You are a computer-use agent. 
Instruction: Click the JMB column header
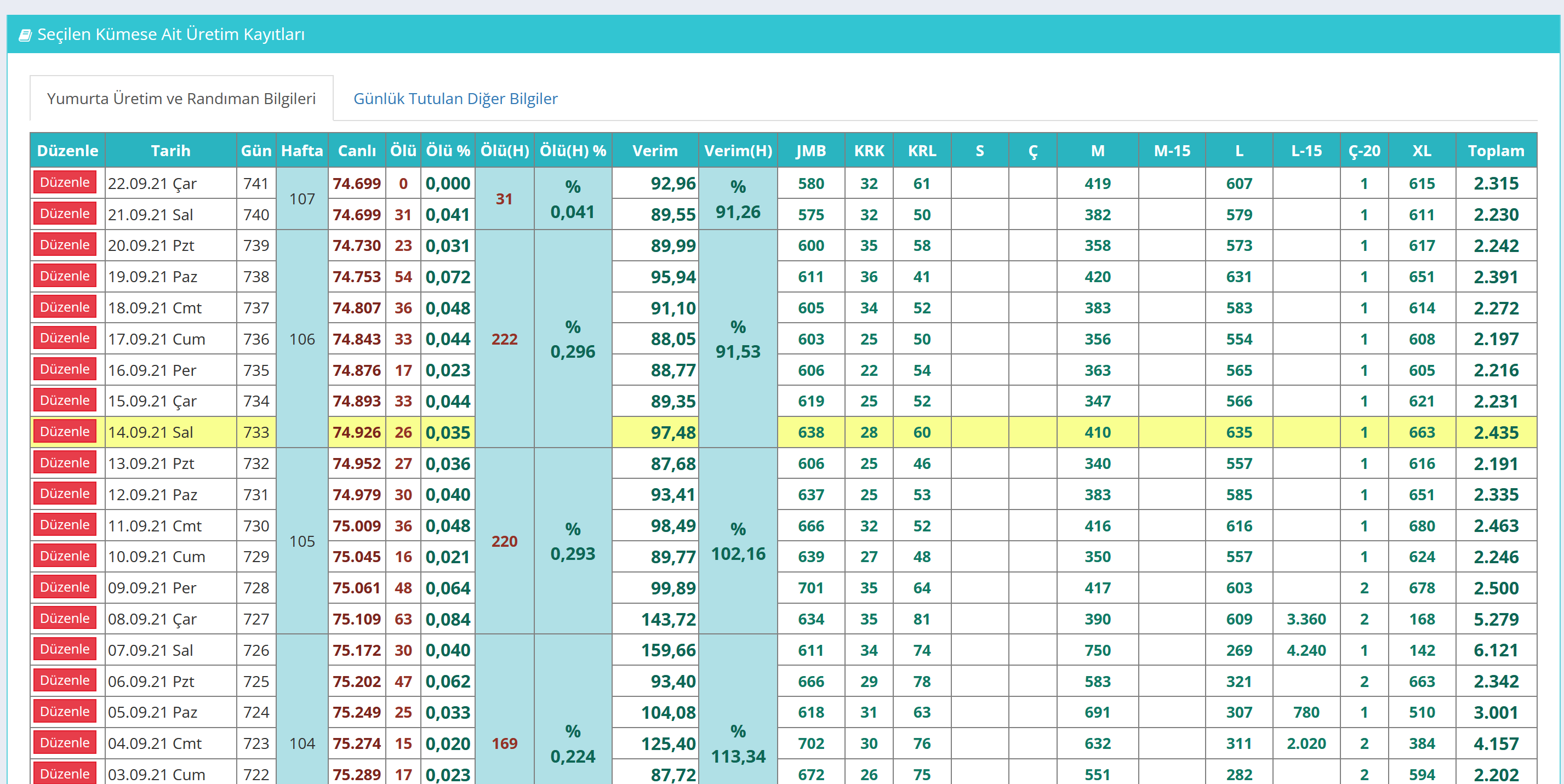[x=811, y=151]
